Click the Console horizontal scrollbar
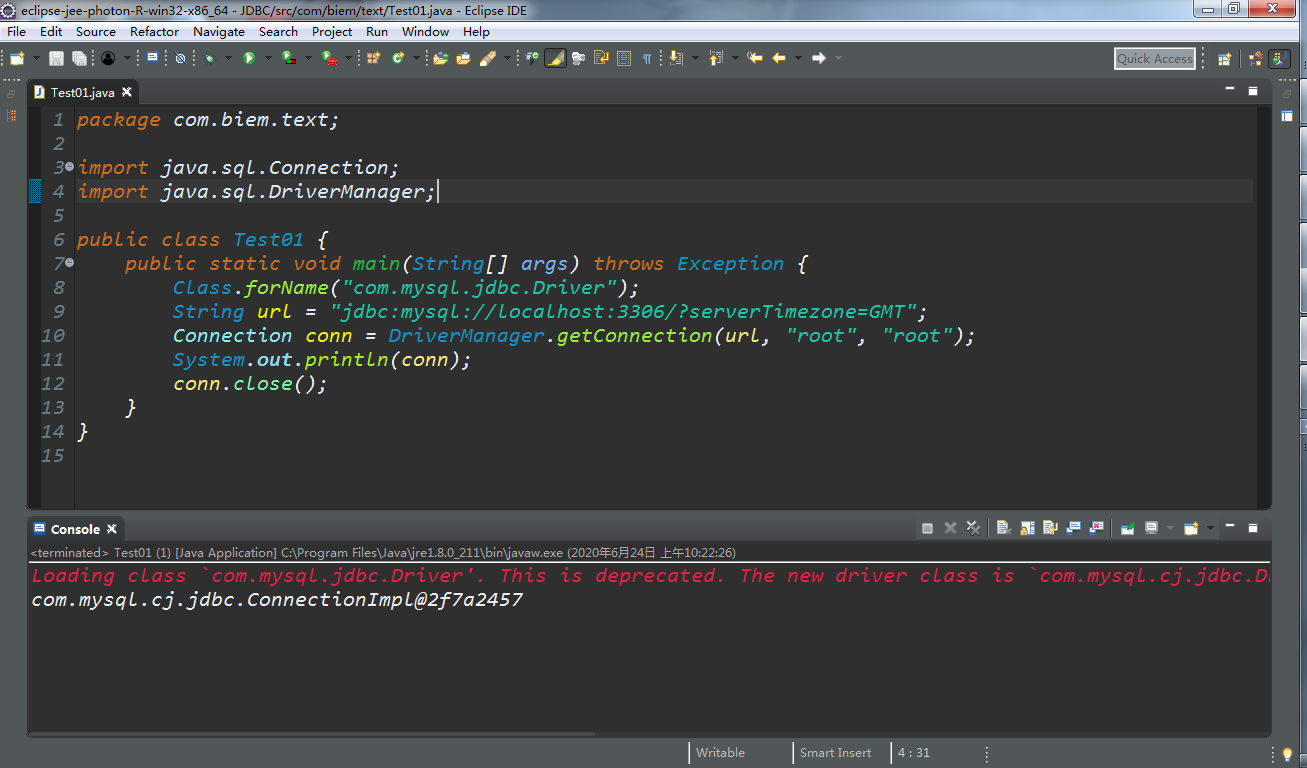 tap(311, 734)
